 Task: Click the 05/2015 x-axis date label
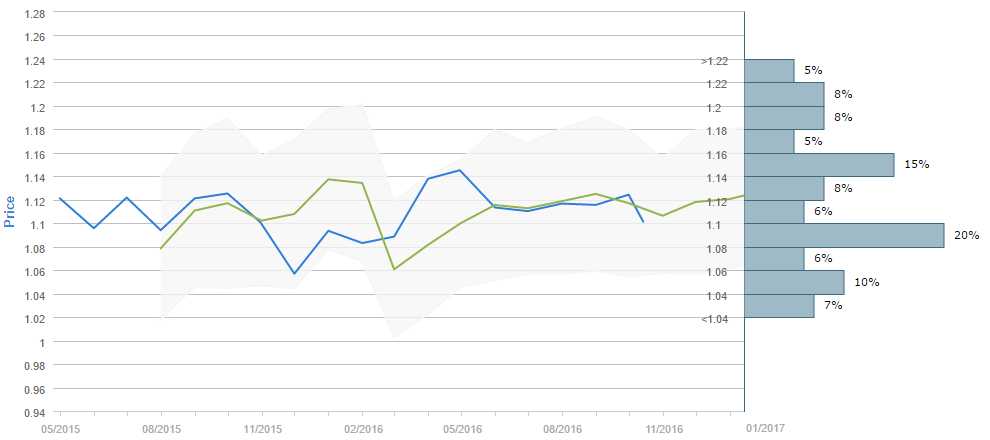[60, 428]
